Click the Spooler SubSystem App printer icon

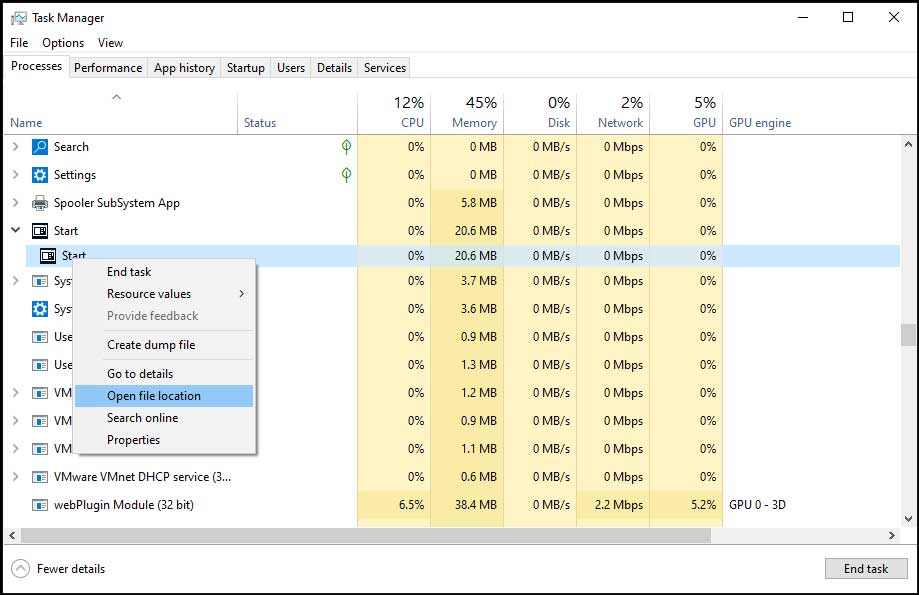39,203
